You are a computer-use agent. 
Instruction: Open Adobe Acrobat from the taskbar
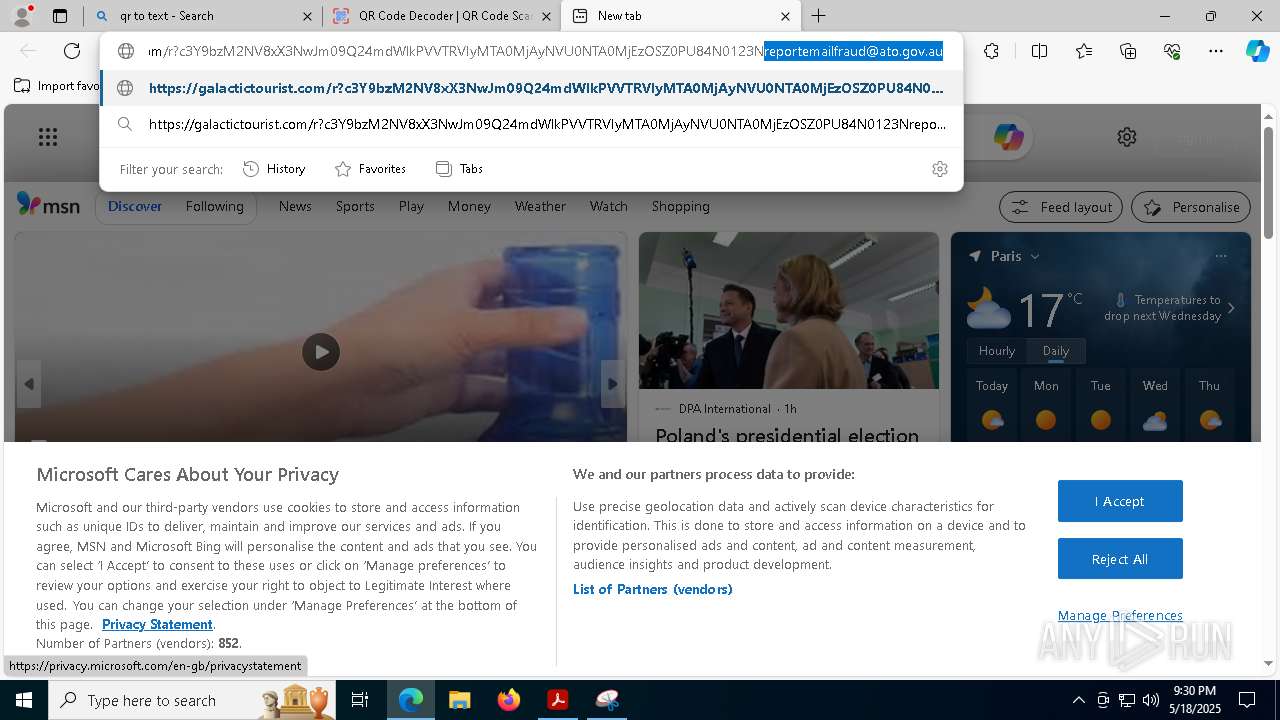558,700
